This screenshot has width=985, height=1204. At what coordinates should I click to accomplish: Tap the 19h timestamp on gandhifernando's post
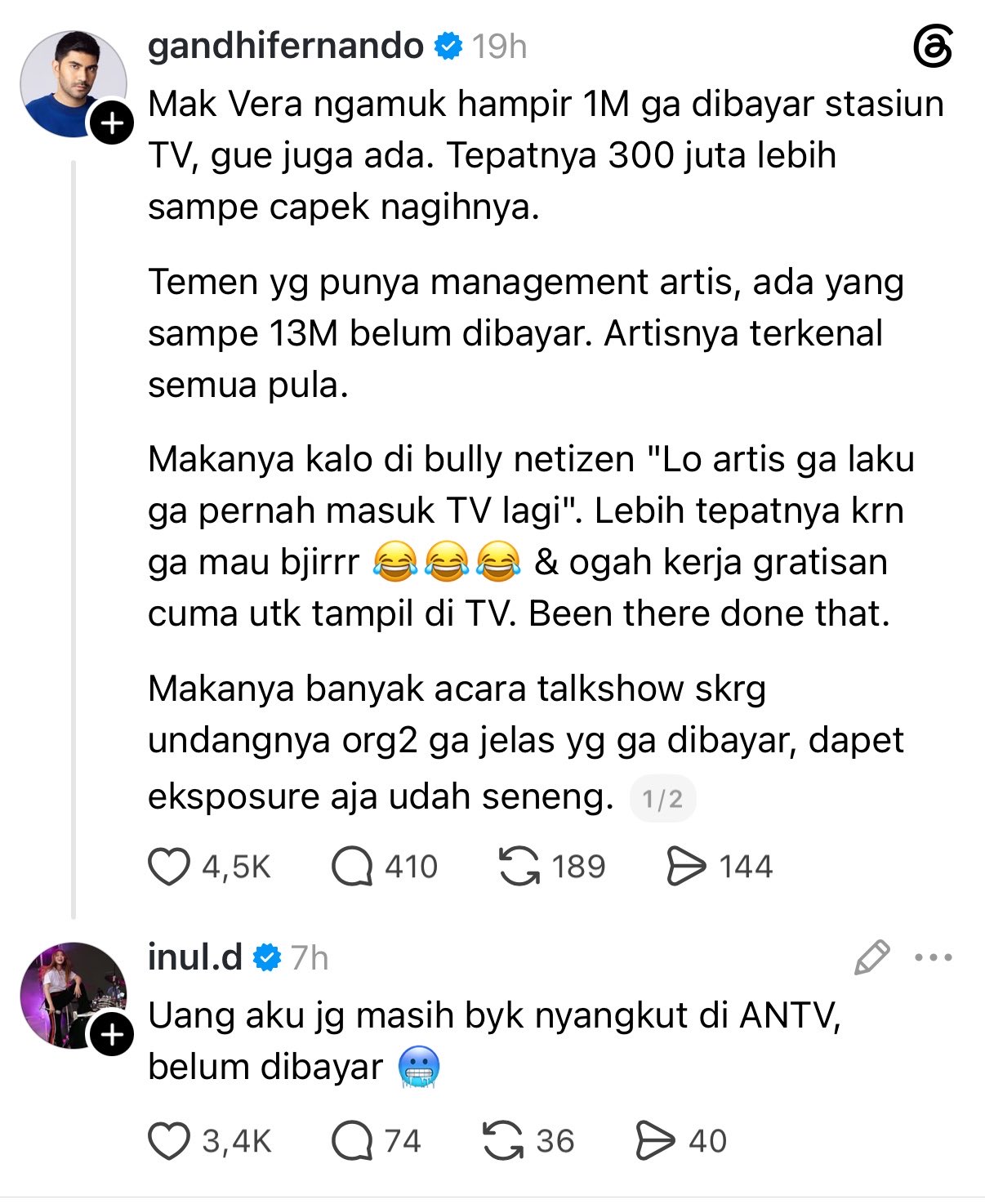point(499,47)
